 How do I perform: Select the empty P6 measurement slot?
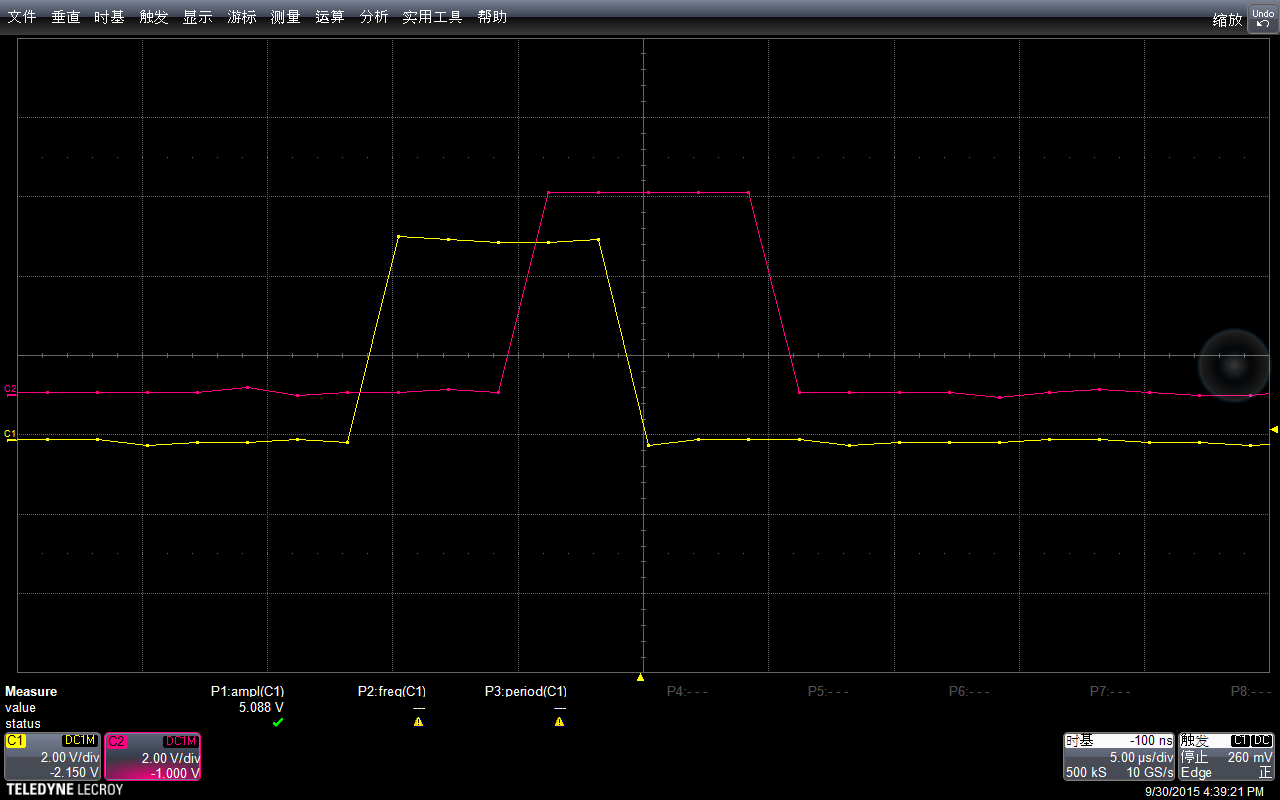point(969,691)
